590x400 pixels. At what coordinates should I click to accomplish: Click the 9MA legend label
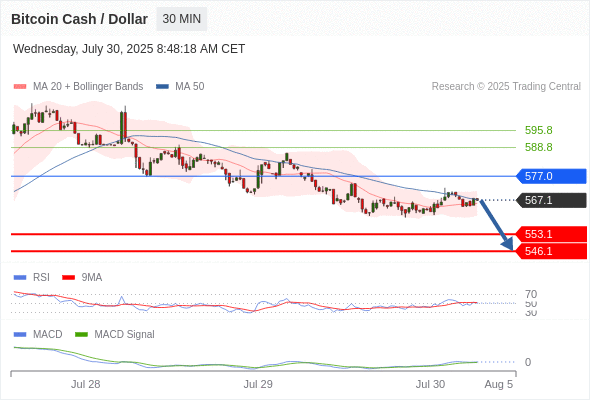[x=92, y=278]
